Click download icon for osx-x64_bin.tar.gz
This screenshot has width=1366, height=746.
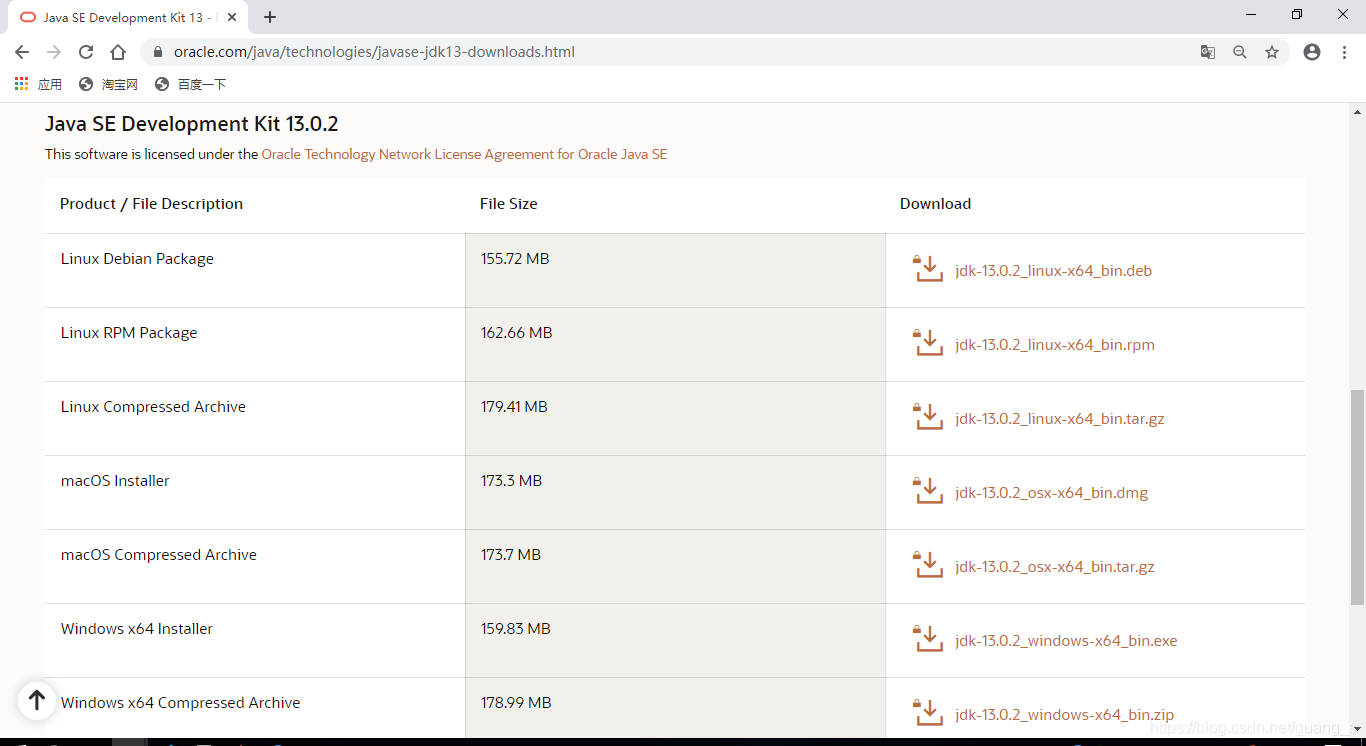(x=928, y=565)
